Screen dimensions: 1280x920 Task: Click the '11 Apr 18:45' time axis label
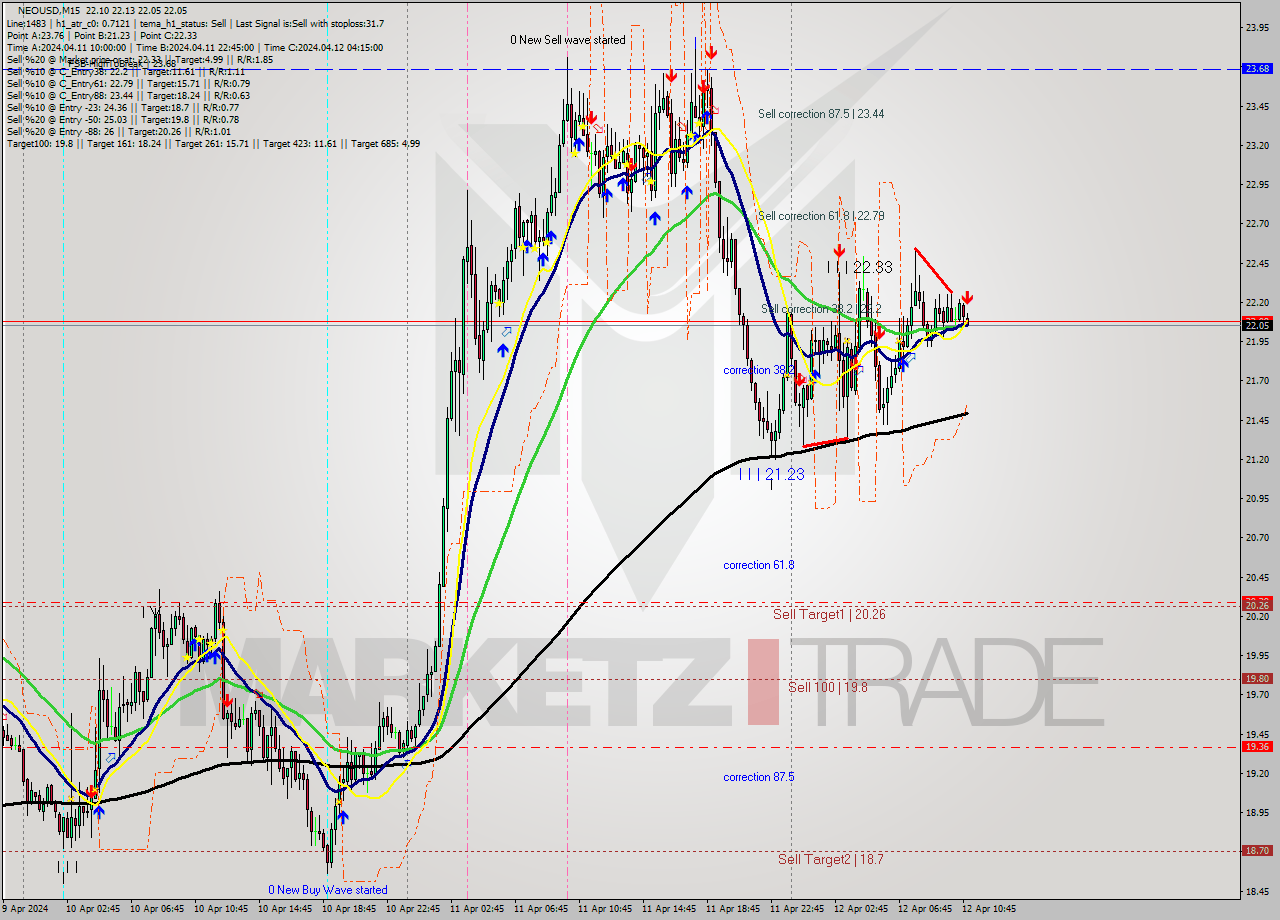pos(734,909)
